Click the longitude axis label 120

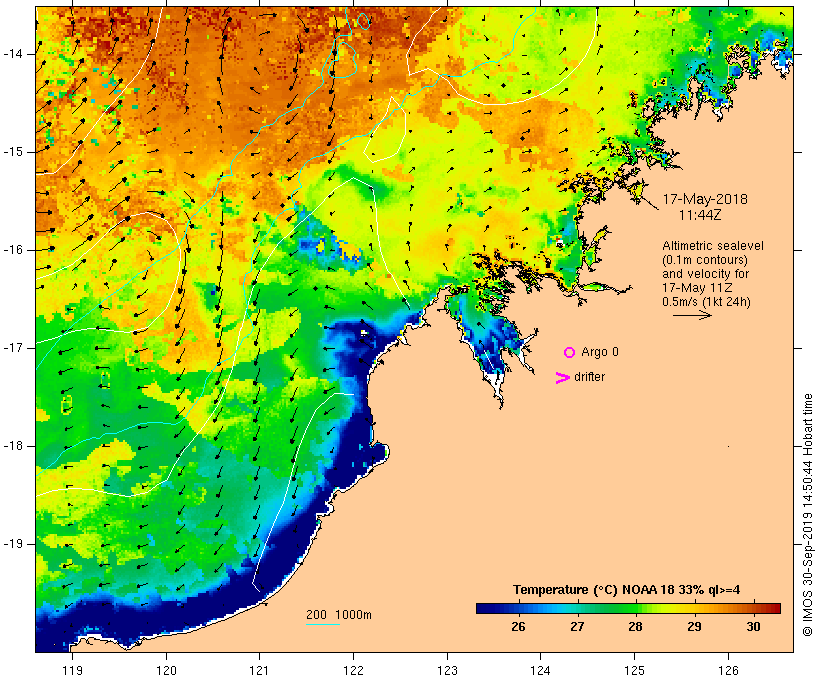point(166,670)
